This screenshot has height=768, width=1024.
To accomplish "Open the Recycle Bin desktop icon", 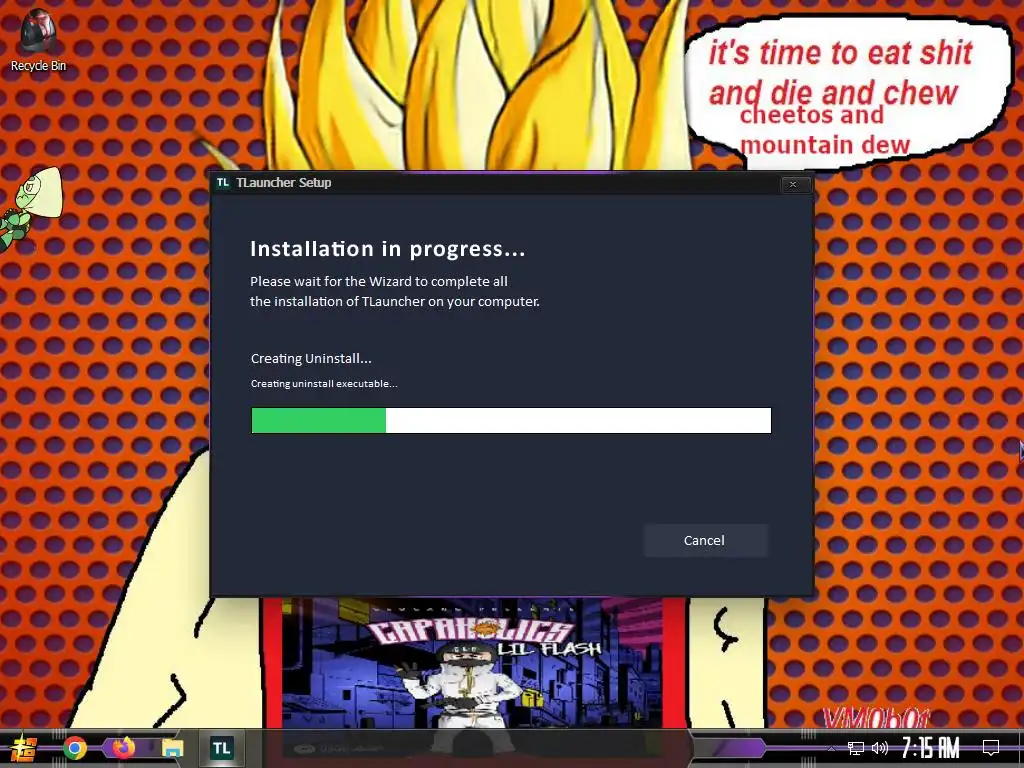I will (38, 40).
